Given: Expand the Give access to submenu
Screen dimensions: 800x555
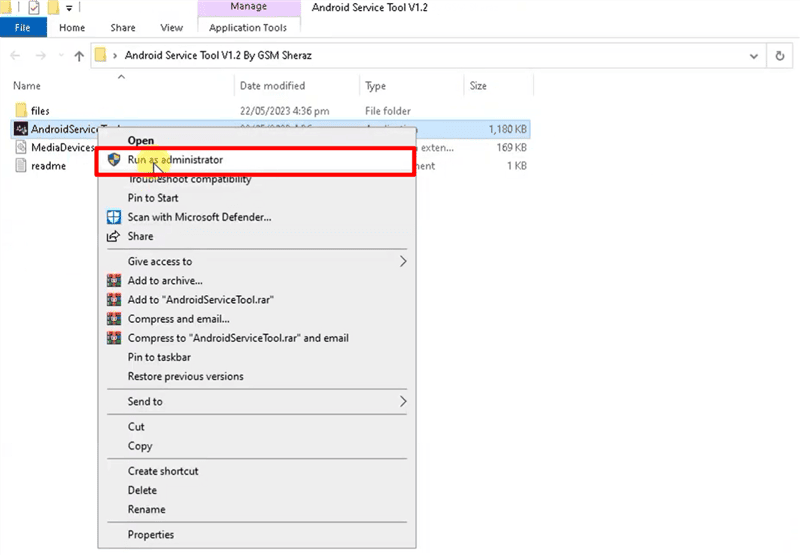Looking at the screenshot, I should (x=403, y=262).
